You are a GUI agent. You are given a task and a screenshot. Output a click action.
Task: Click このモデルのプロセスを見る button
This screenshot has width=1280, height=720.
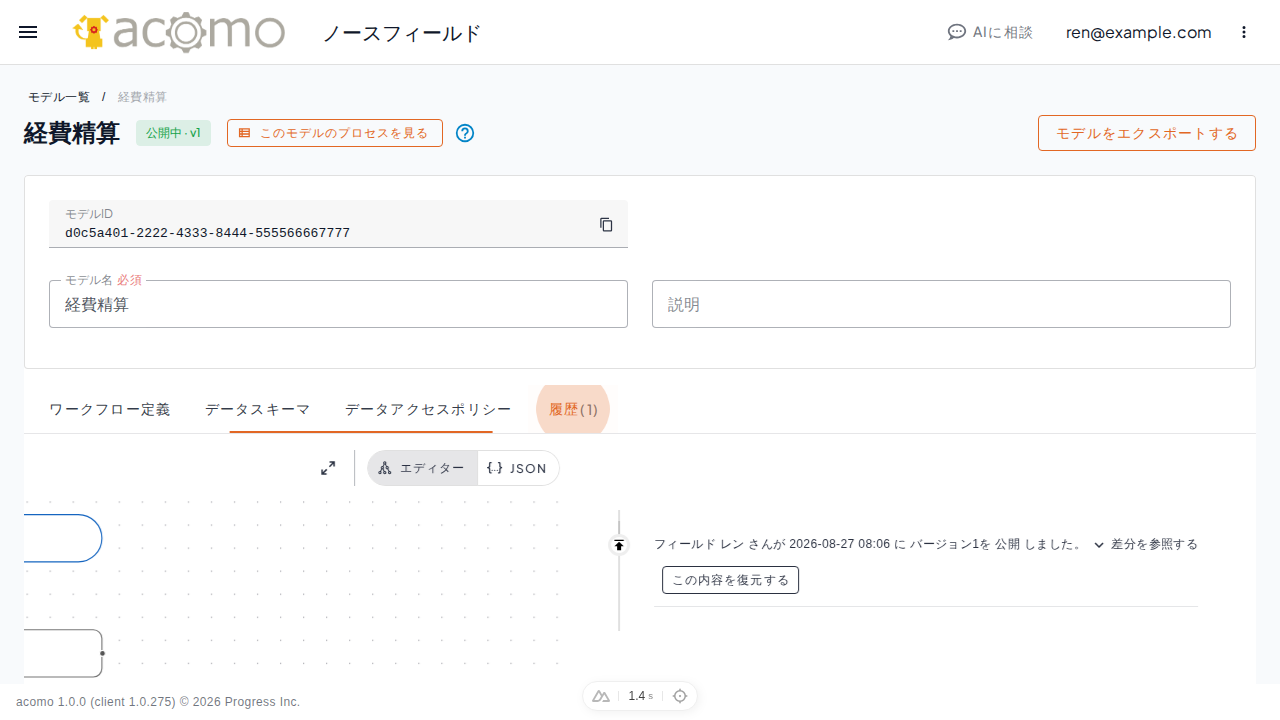pos(335,133)
